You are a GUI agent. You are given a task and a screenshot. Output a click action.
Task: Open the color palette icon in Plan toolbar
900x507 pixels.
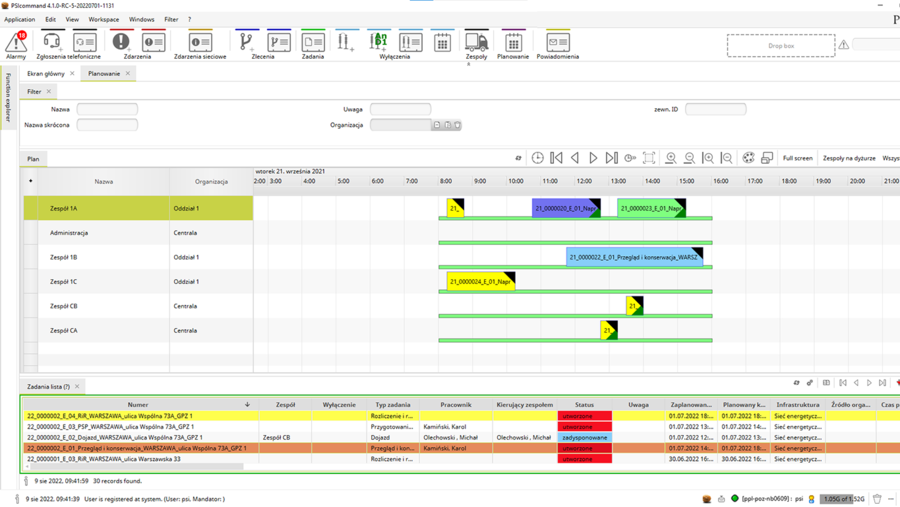tap(748, 158)
